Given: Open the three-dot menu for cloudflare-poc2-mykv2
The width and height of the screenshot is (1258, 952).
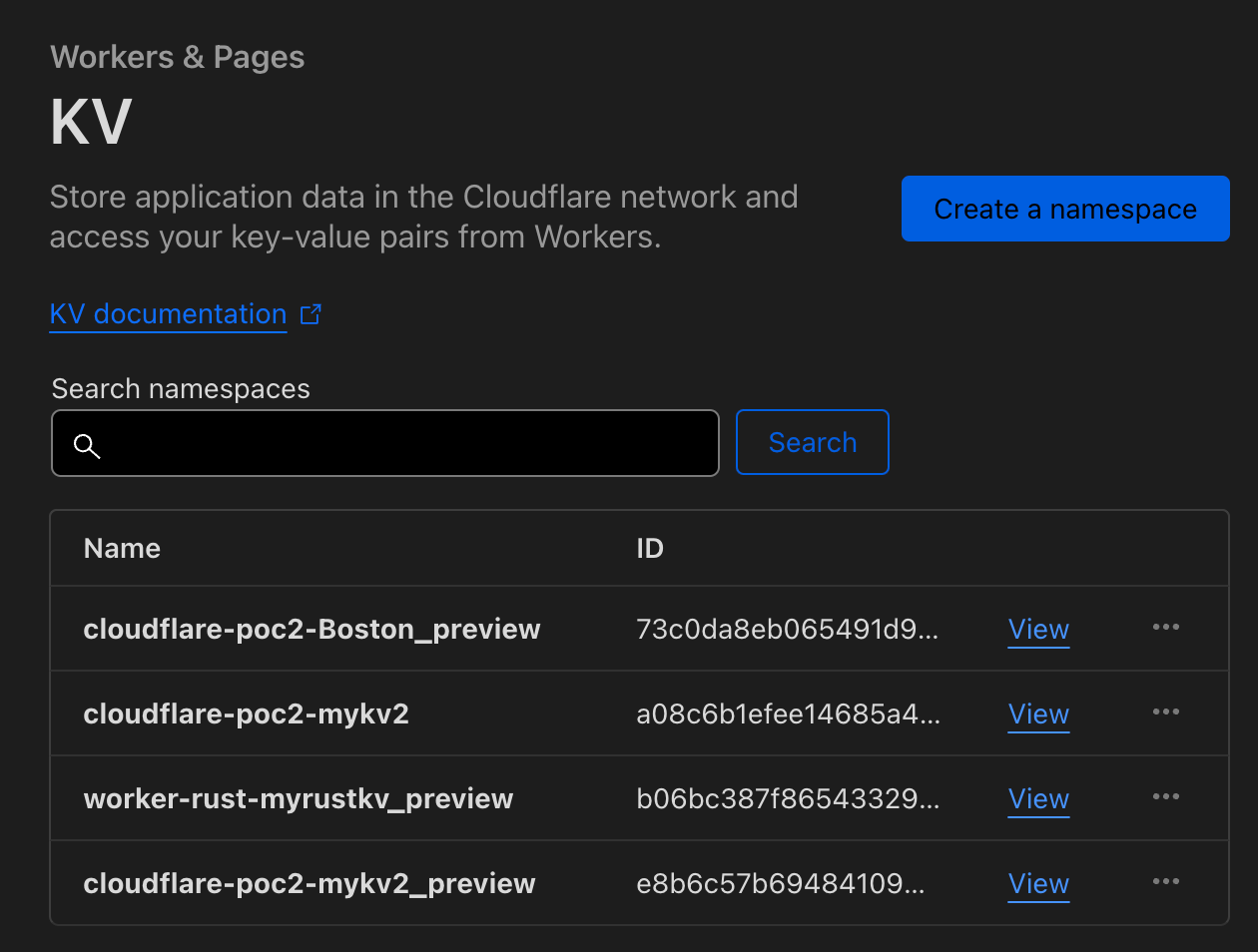Looking at the screenshot, I should [x=1166, y=712].
